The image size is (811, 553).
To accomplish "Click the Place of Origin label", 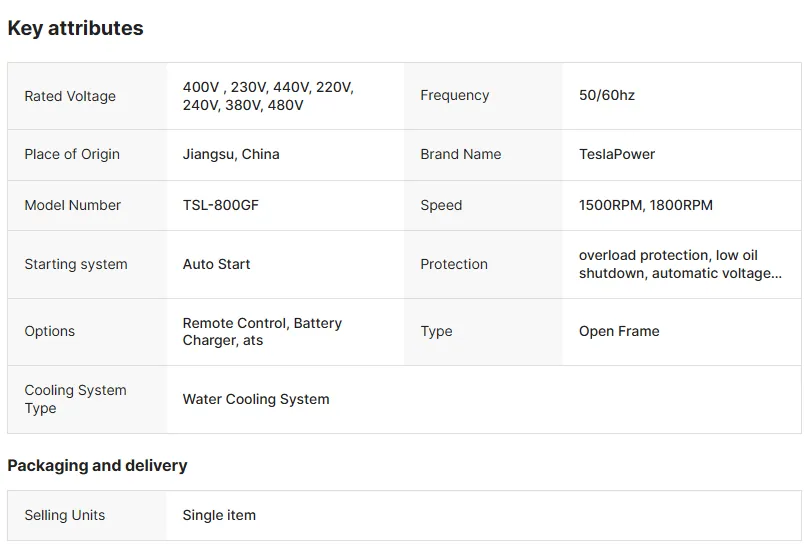I will coord(72,154).
